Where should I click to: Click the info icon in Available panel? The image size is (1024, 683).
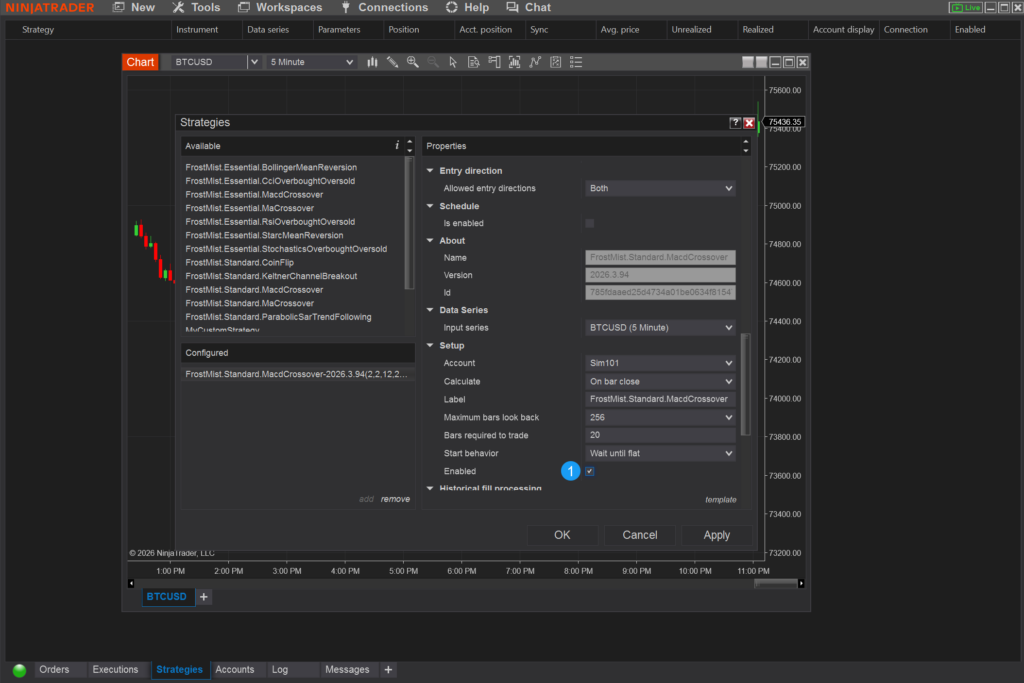tap(397, 146)
